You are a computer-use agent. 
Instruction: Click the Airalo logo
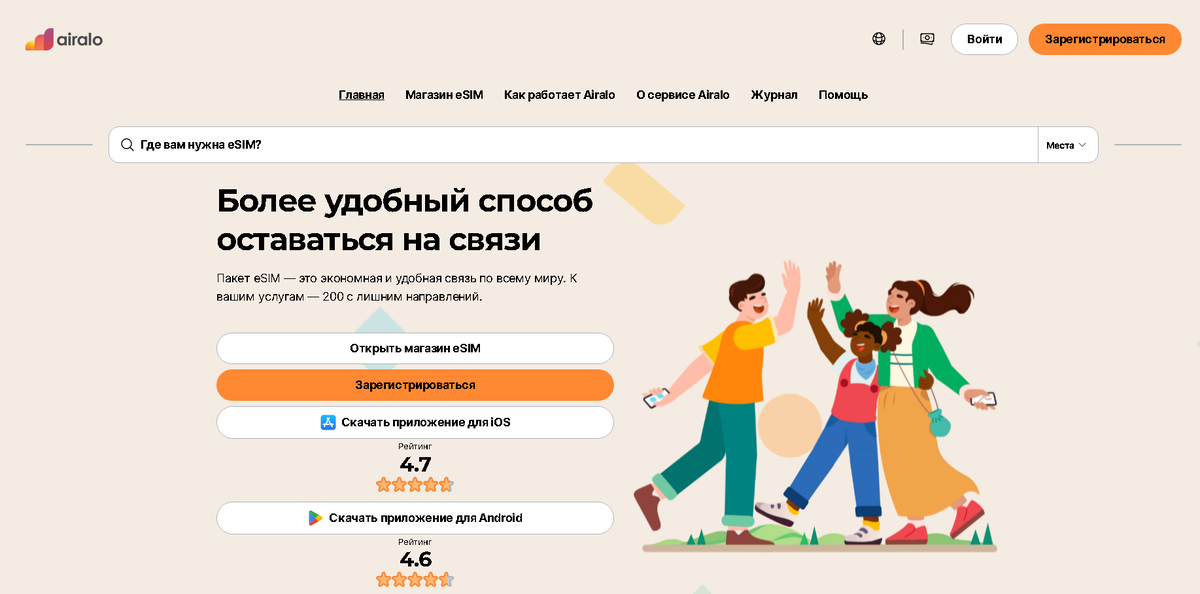64,39
